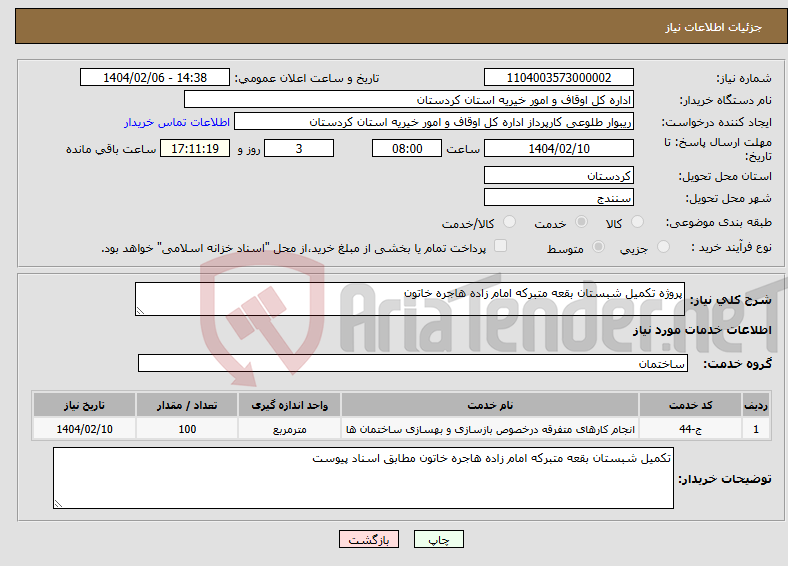
Task: Click the نام خدمت column header
Action: [490, 405]
